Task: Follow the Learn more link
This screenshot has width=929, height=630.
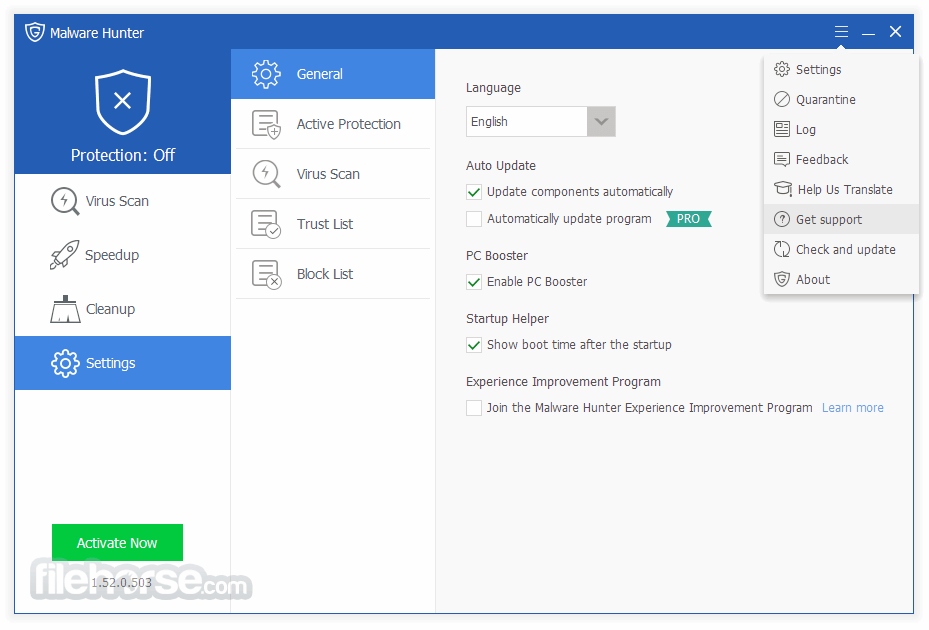Action: pos(852,408)
